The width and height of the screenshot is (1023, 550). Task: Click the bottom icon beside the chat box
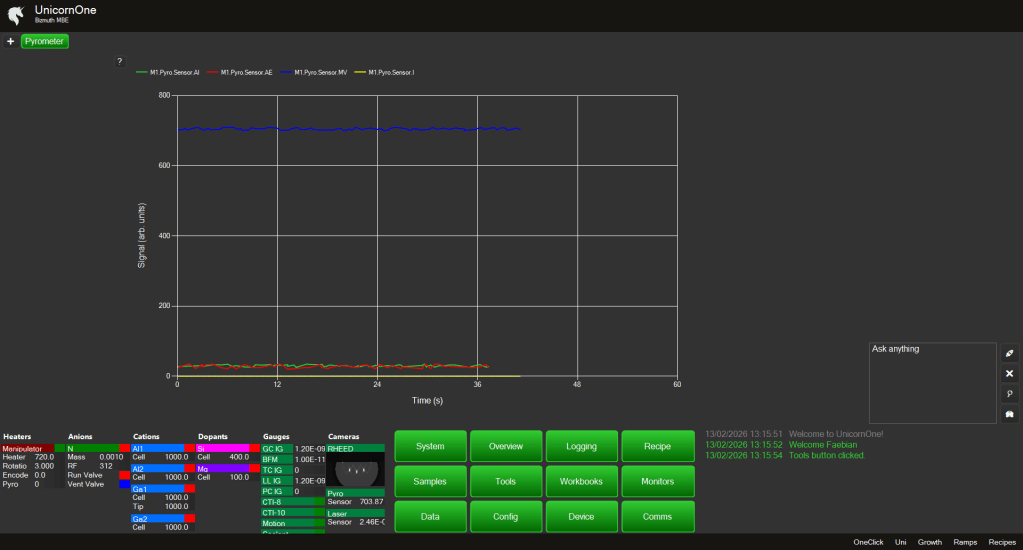[1009, 414]
